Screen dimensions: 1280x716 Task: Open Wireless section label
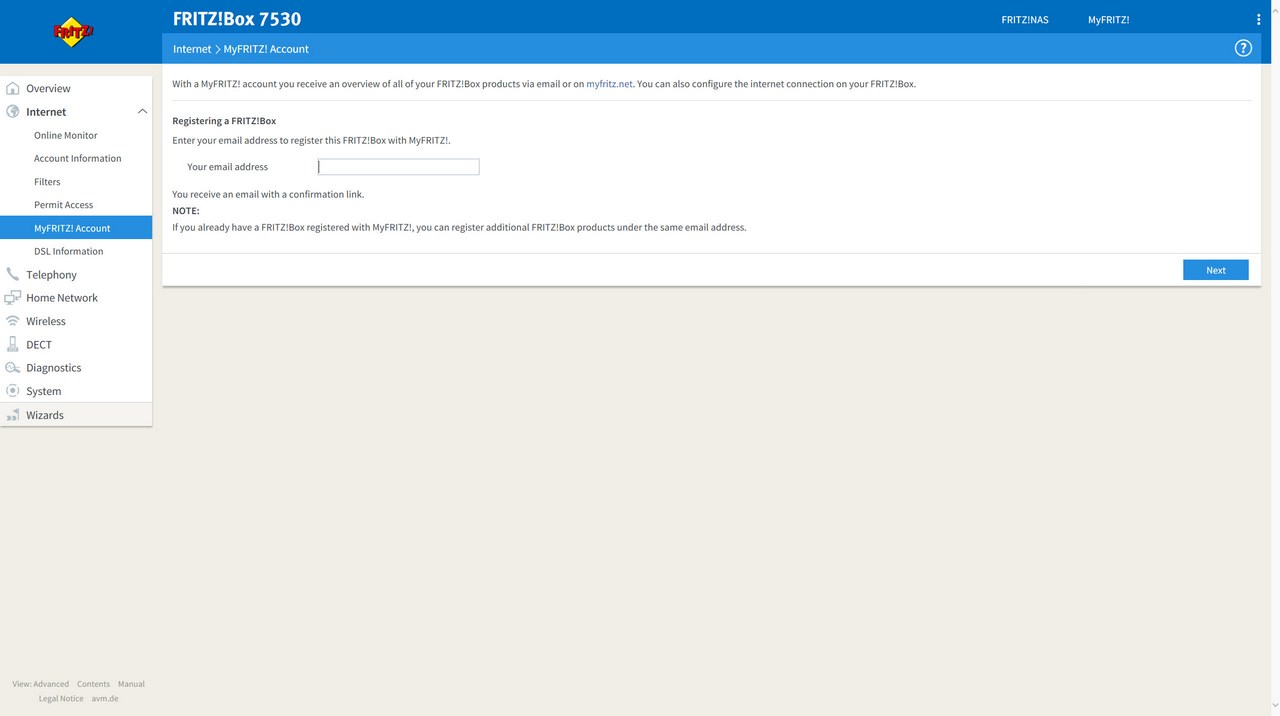[46, 321]
